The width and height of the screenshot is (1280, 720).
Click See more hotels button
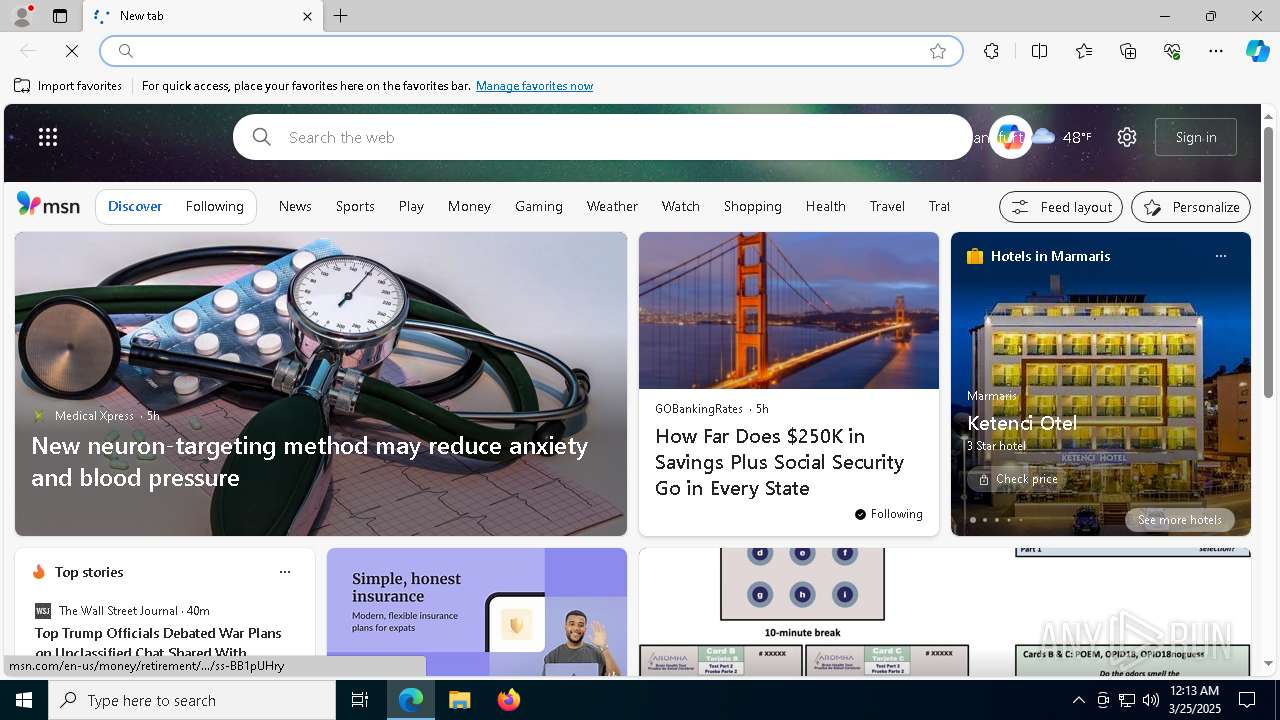coord(1179,520)
